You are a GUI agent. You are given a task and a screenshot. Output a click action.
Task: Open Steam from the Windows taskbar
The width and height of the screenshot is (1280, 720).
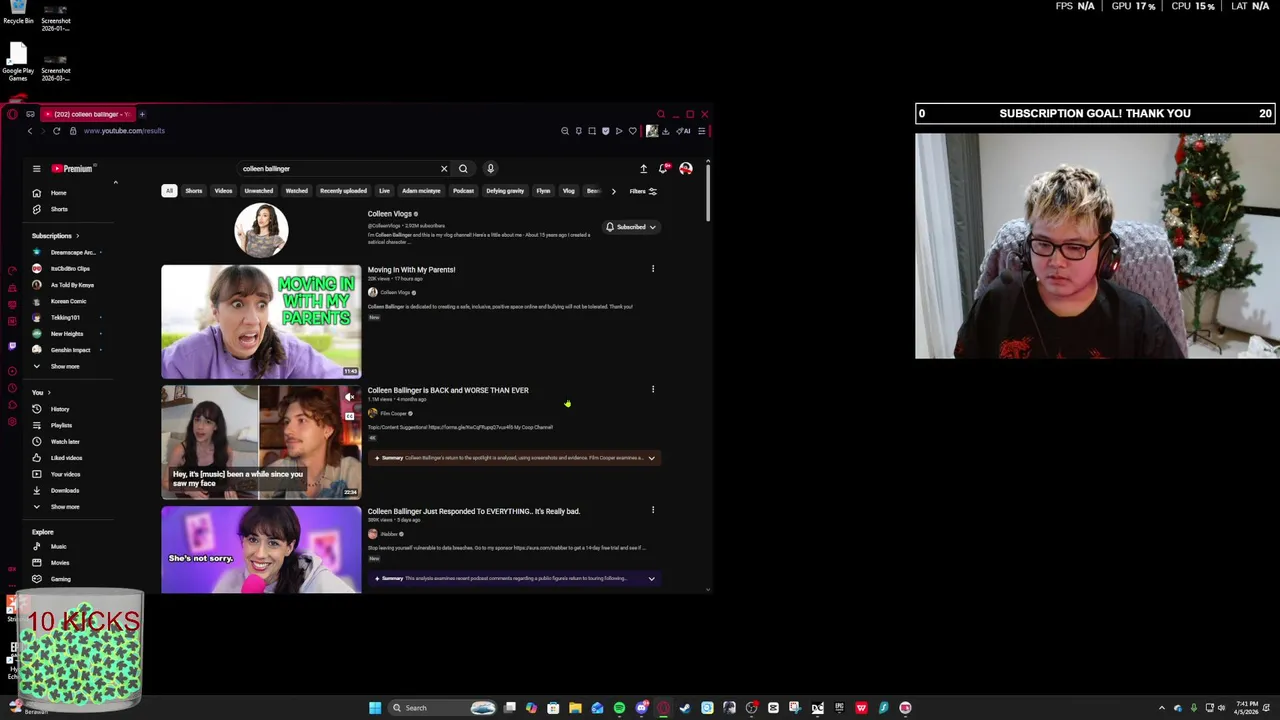point(685,708)
